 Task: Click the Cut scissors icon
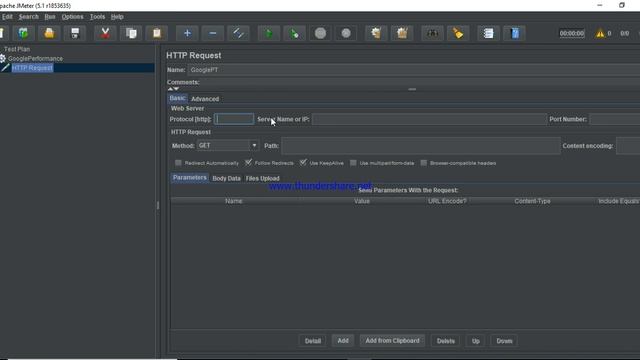tap(105, 33)
